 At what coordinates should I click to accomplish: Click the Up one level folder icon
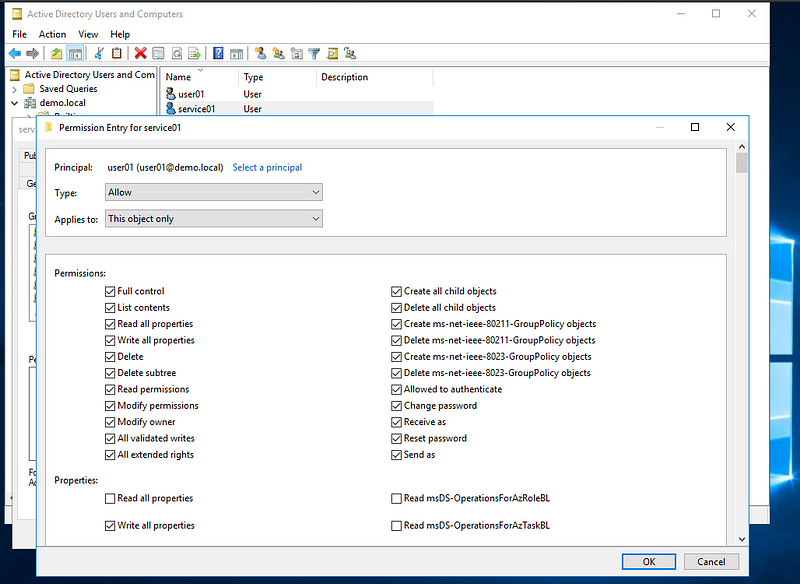click(x=57, y=53)
